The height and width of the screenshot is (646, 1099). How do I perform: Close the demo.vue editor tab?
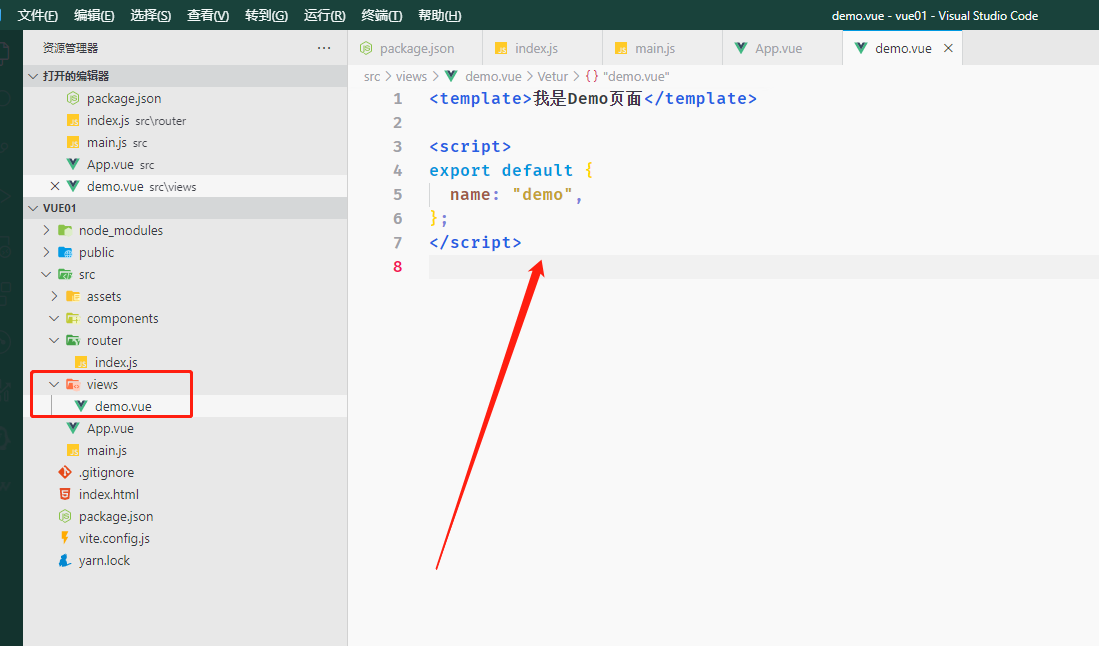tap(948, 48)
